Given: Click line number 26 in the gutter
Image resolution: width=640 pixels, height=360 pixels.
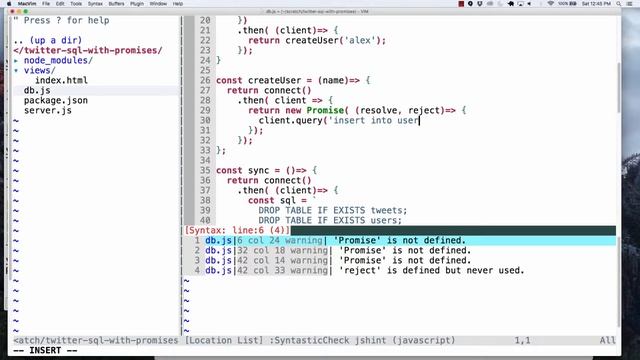Looking at the screenshot, I should [x=205, y=80].
